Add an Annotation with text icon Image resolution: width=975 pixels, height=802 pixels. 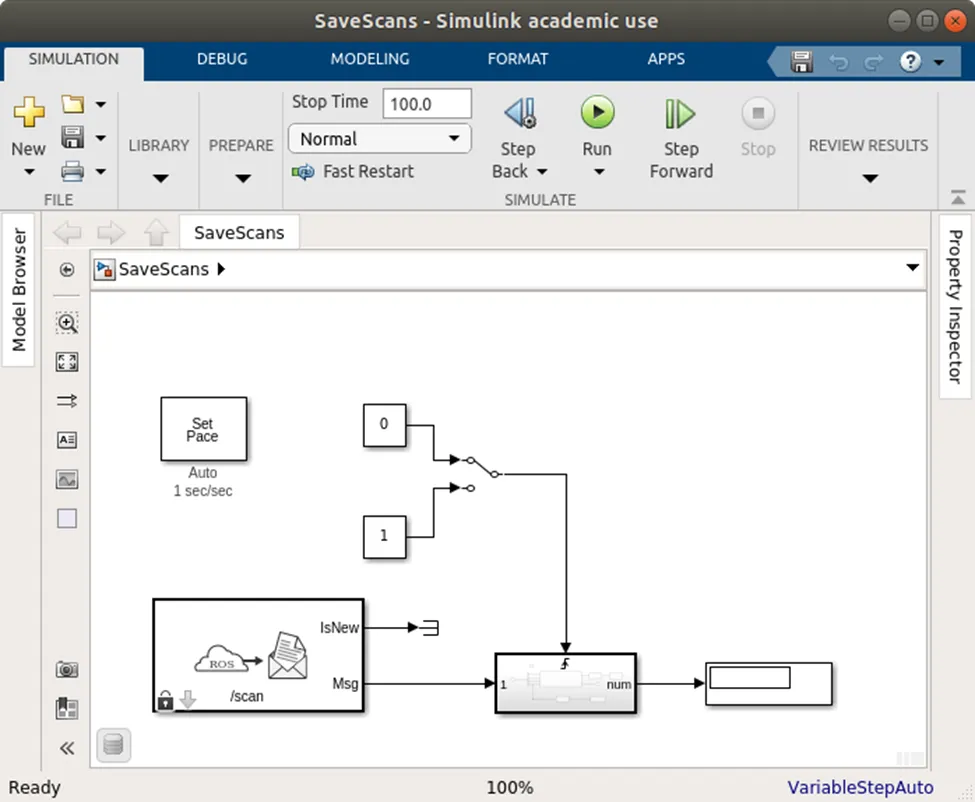67,440
